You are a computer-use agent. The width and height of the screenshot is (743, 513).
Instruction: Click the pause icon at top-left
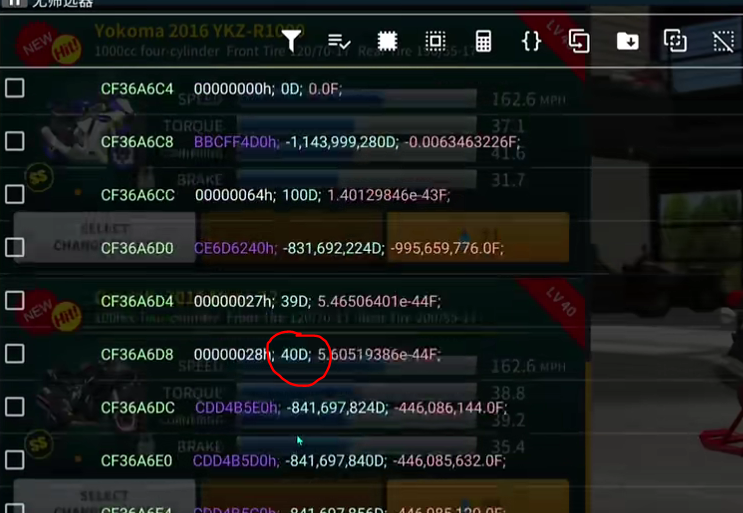click(15, 2)
